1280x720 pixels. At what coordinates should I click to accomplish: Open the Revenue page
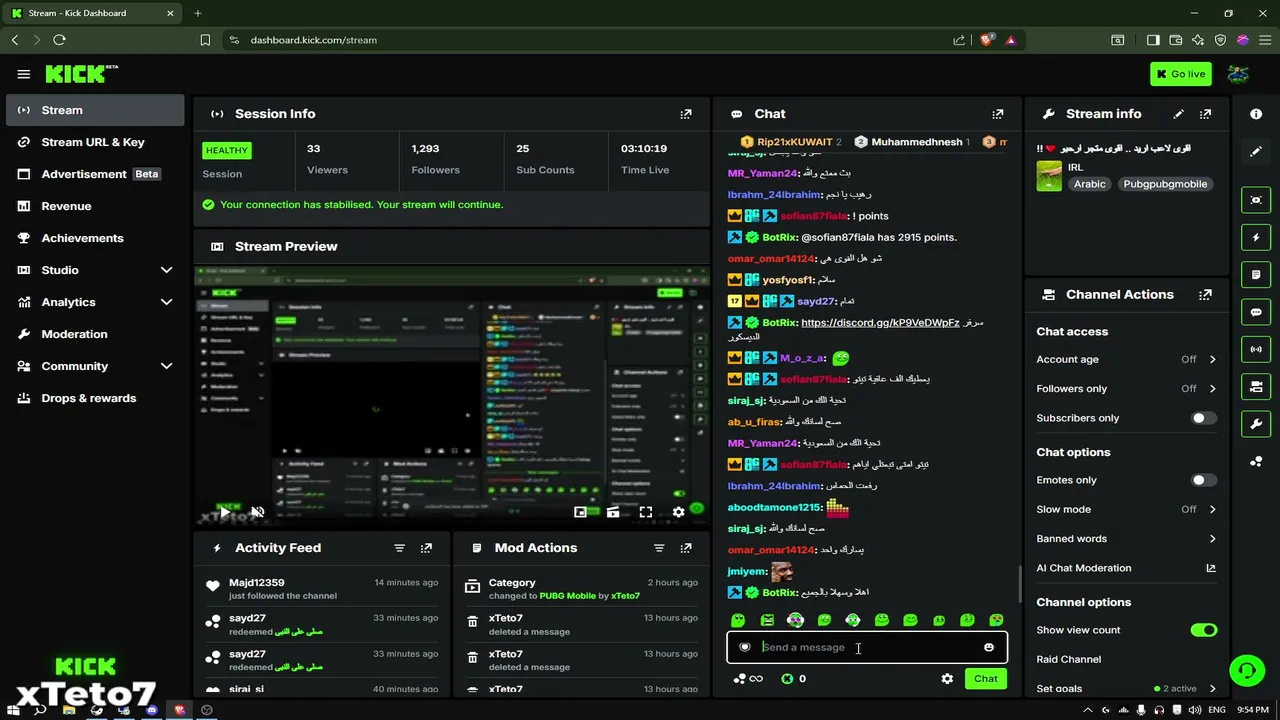click(x=95, y=206)
